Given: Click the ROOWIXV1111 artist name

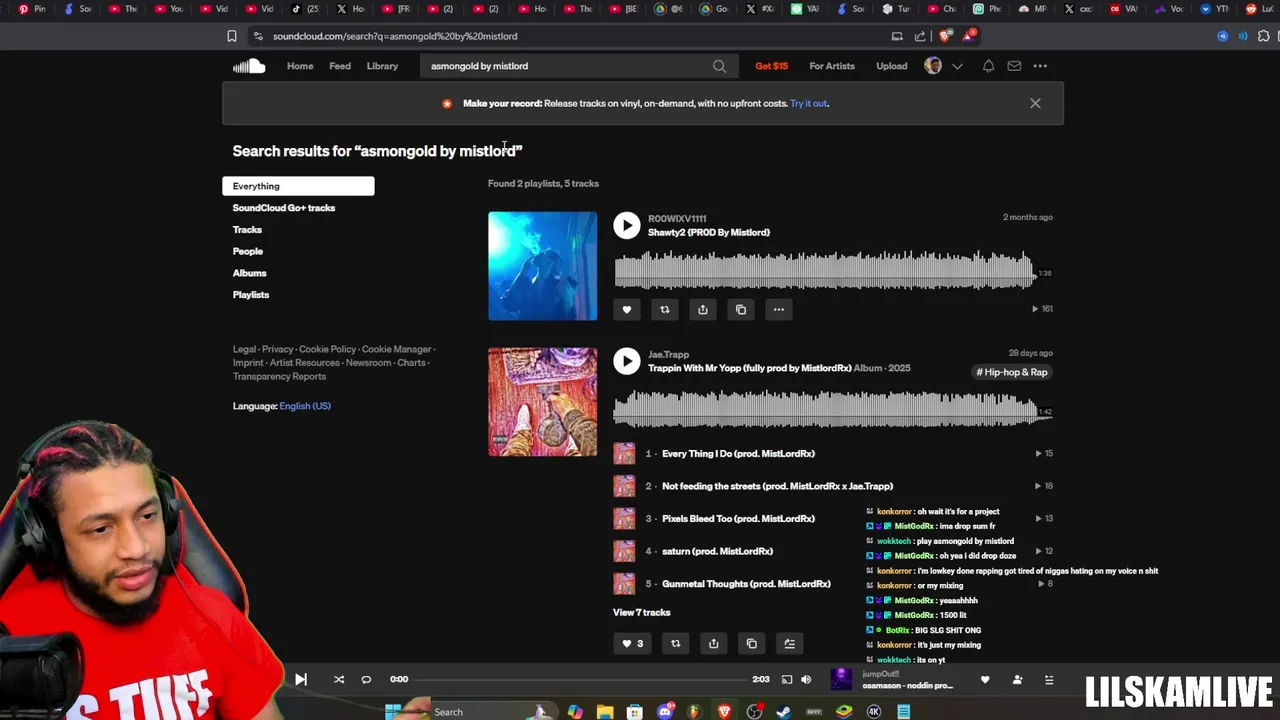Looking at the screenshot, I should click(677, 218).
